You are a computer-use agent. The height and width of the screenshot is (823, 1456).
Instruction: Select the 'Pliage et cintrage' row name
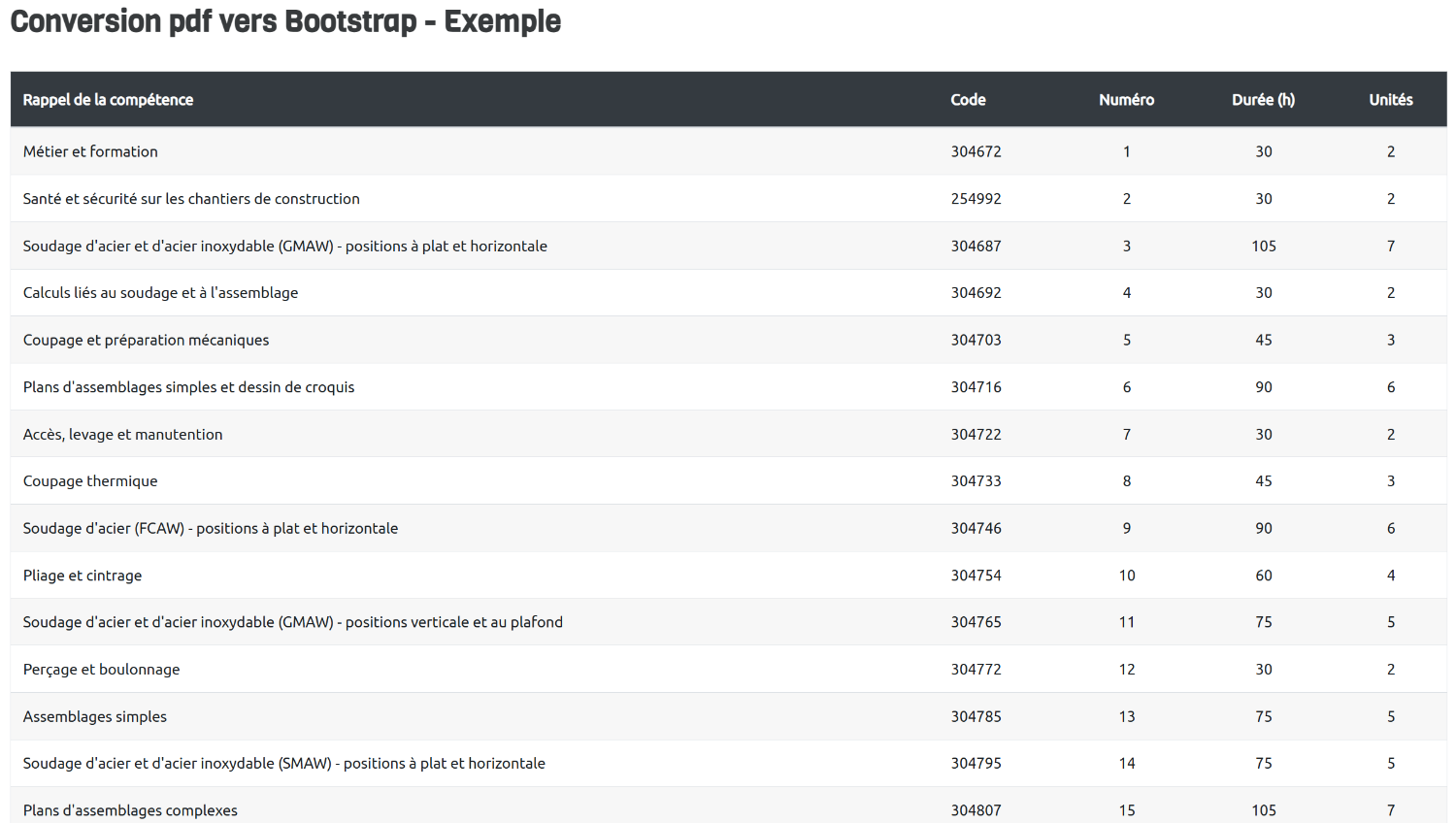pyautogui.click(x=83, y=576)
